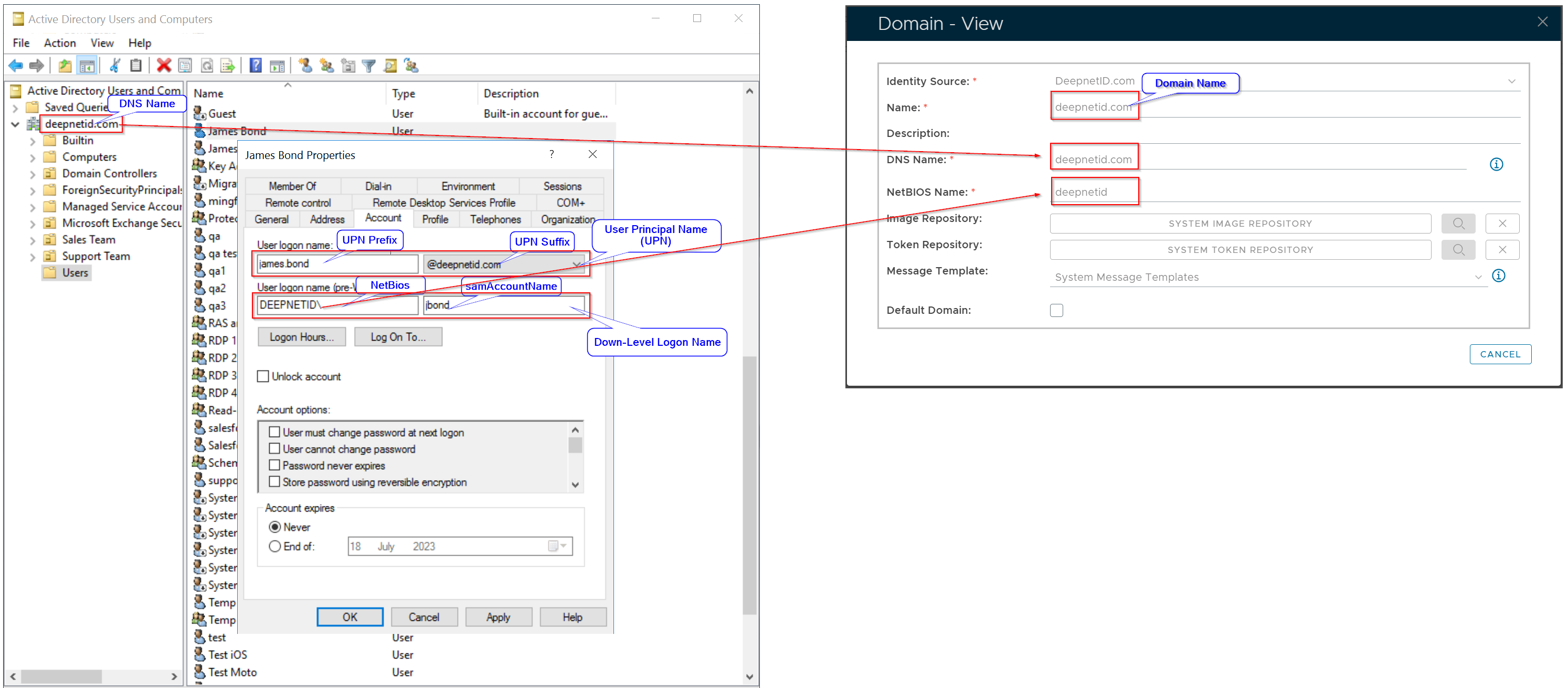Enable Password never expires option
This screenshot has height=688, width=1568.
[x=274, y=465]
